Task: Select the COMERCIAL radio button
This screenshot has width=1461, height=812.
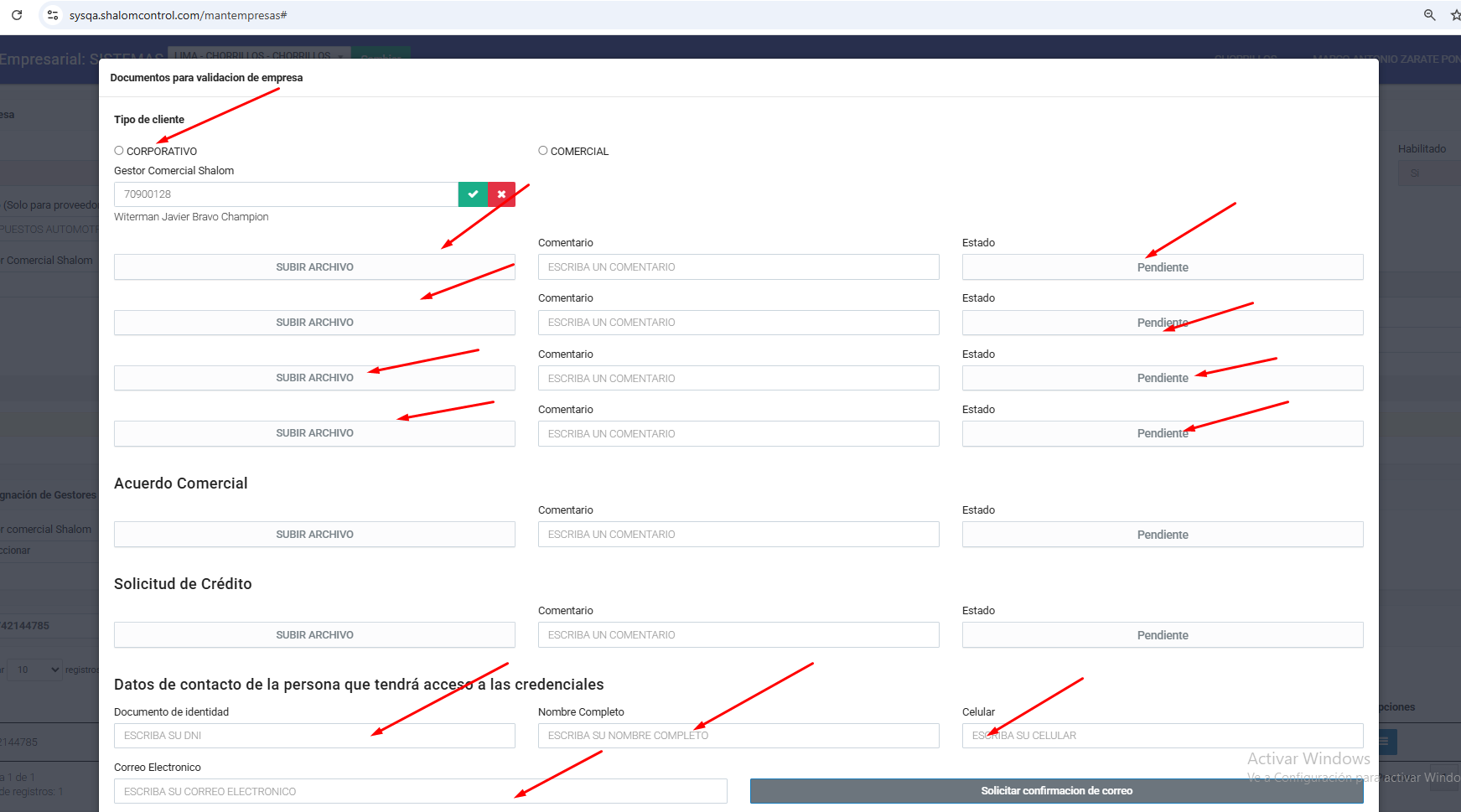Action: (543, 151)
